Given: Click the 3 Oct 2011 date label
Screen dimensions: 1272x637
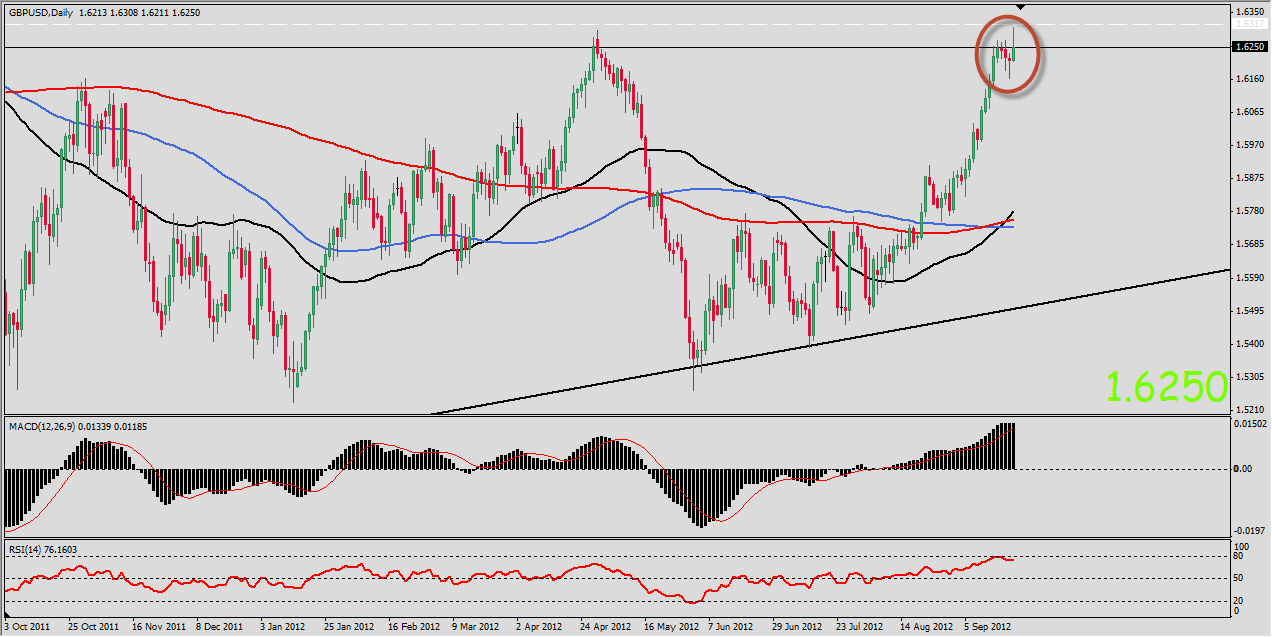Looking at the screenshot, I should pyautogui.click(x=27, y=627).
